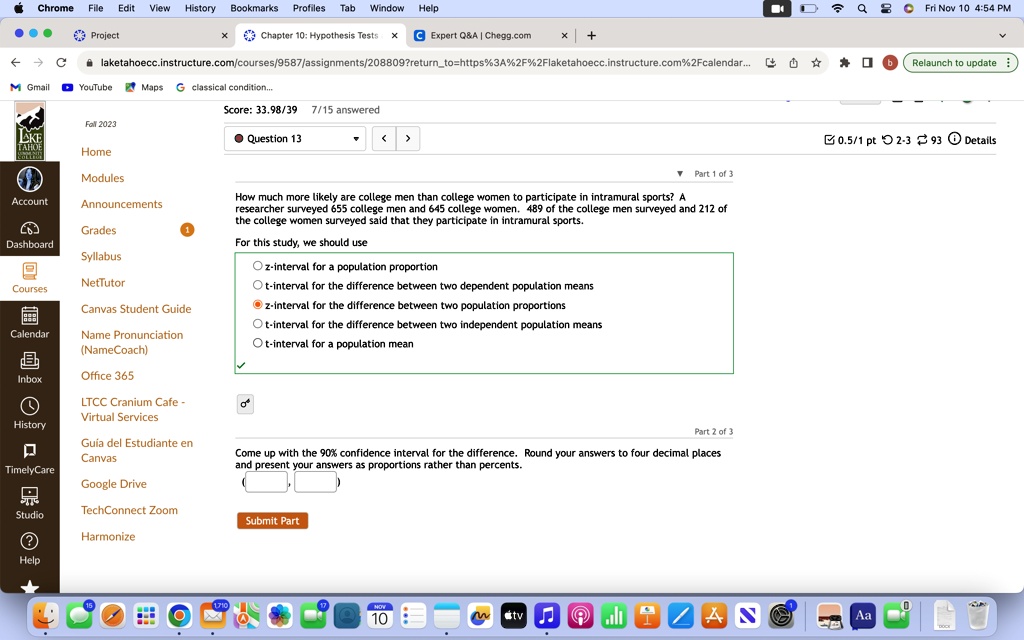Open the Inbox from the Canvas sidebar
Viewport: 1024px width, 640px height.
(29, 367)
